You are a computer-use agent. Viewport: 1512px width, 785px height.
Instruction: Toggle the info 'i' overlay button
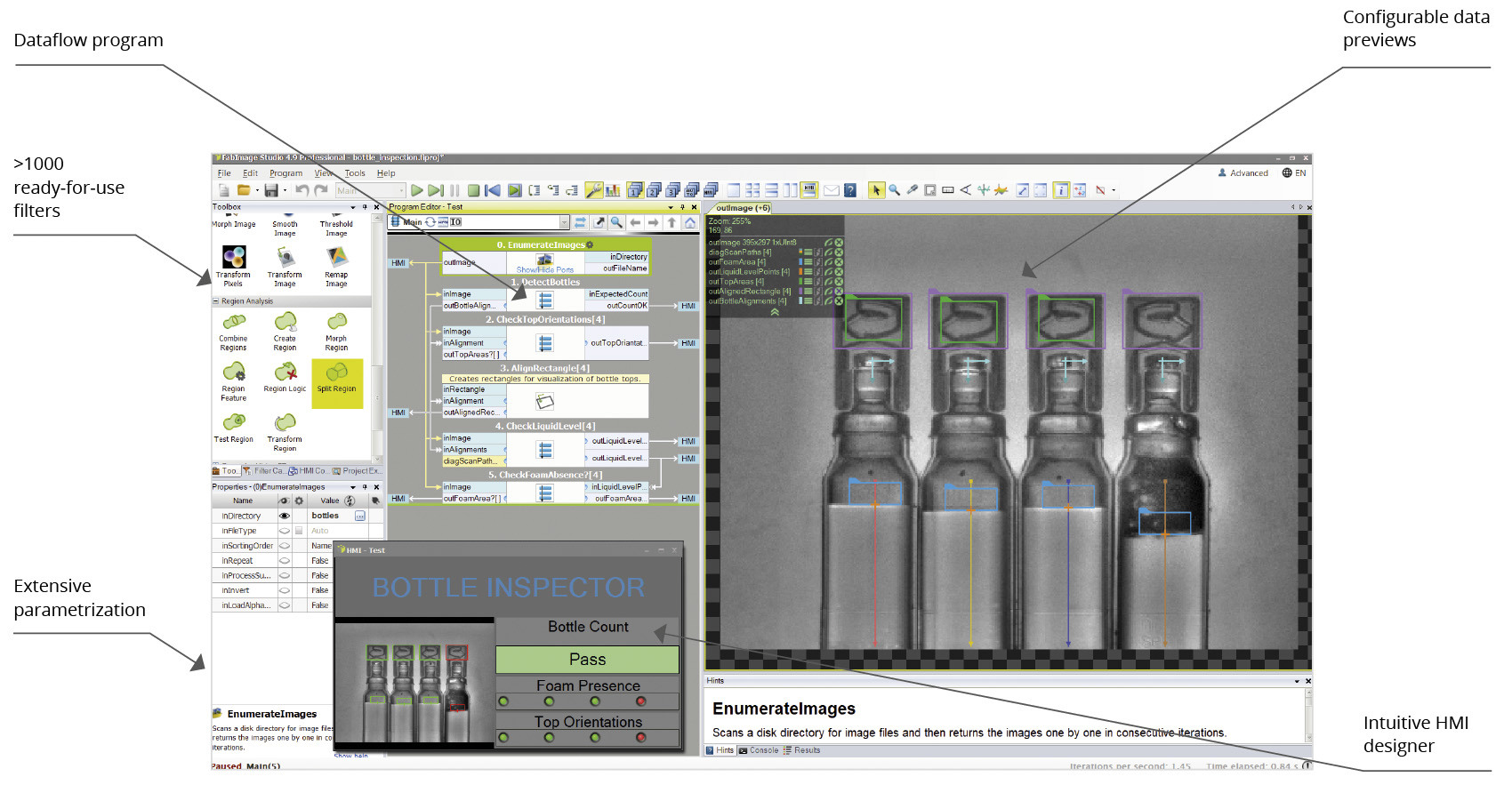point(1061,190)
